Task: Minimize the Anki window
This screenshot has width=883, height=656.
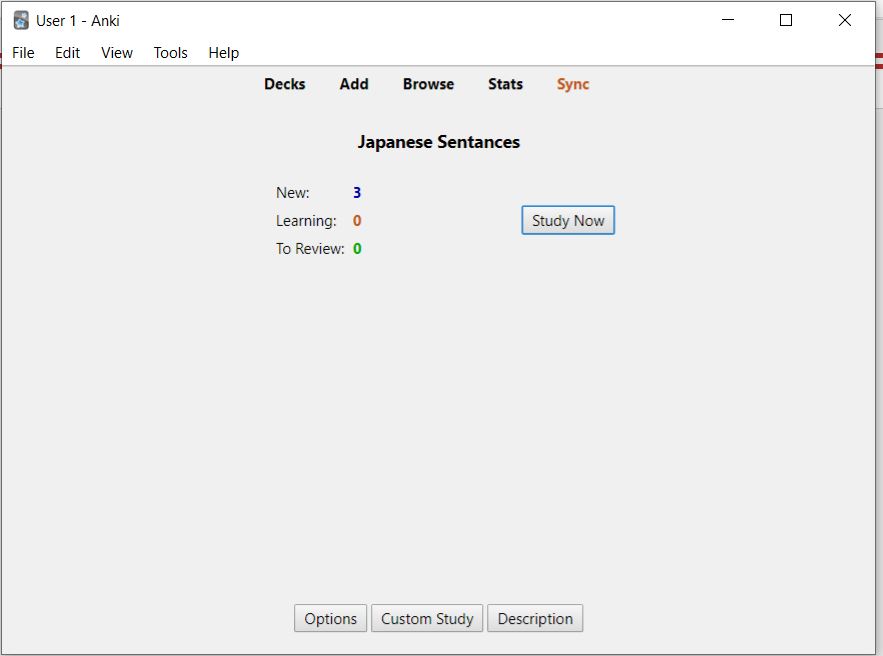Action: click(728, 20)
